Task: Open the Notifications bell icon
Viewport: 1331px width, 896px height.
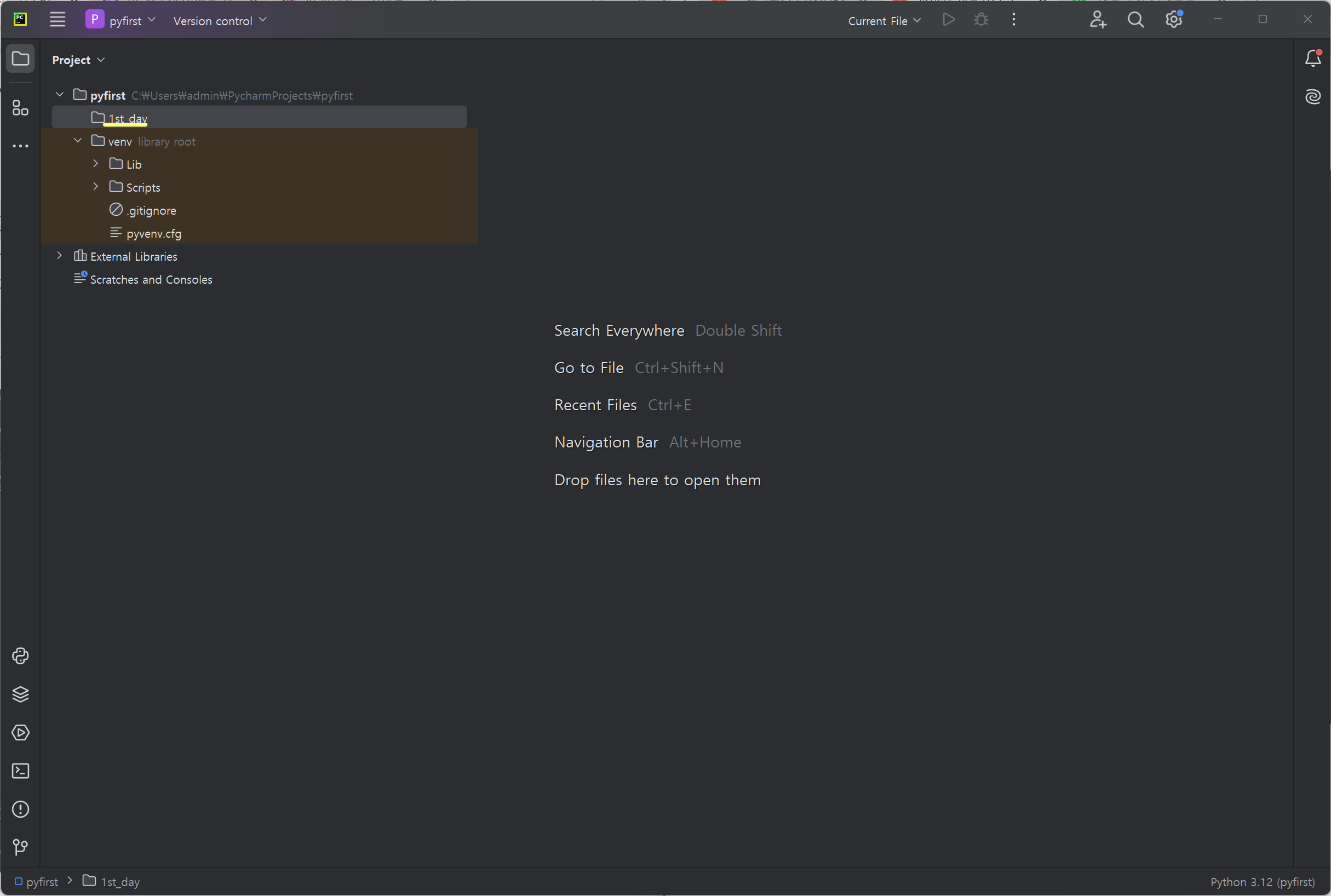Action: [1313, 58]
